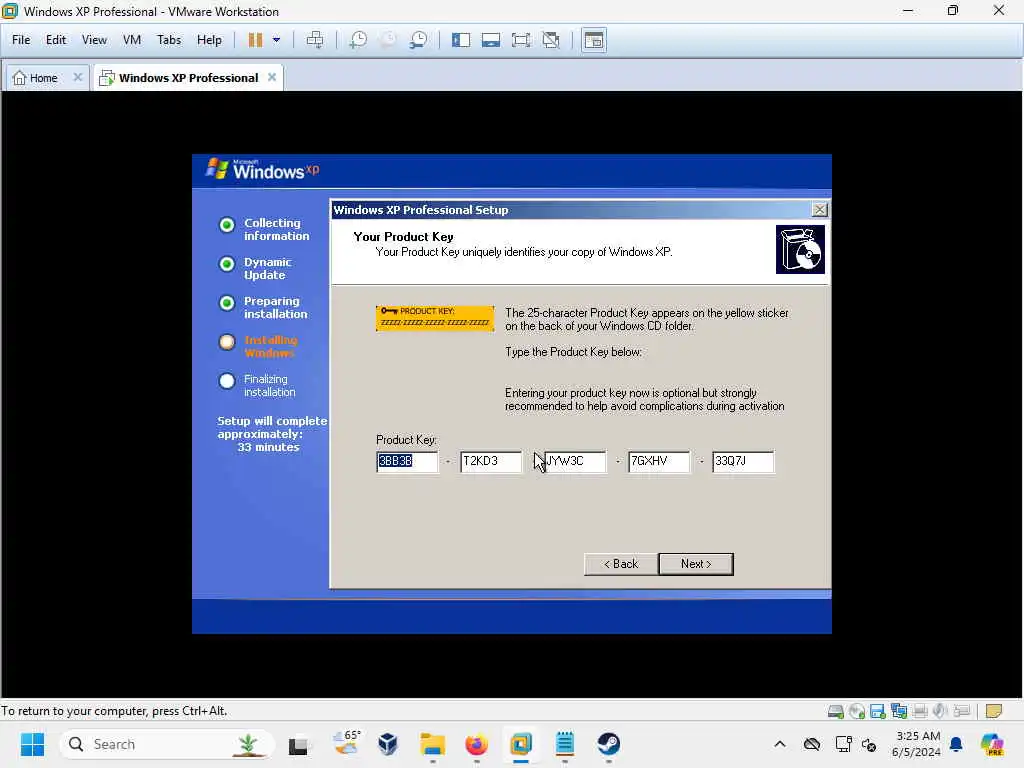Open the power options dropdown arrow beside pause

click(x=277, y=40)
